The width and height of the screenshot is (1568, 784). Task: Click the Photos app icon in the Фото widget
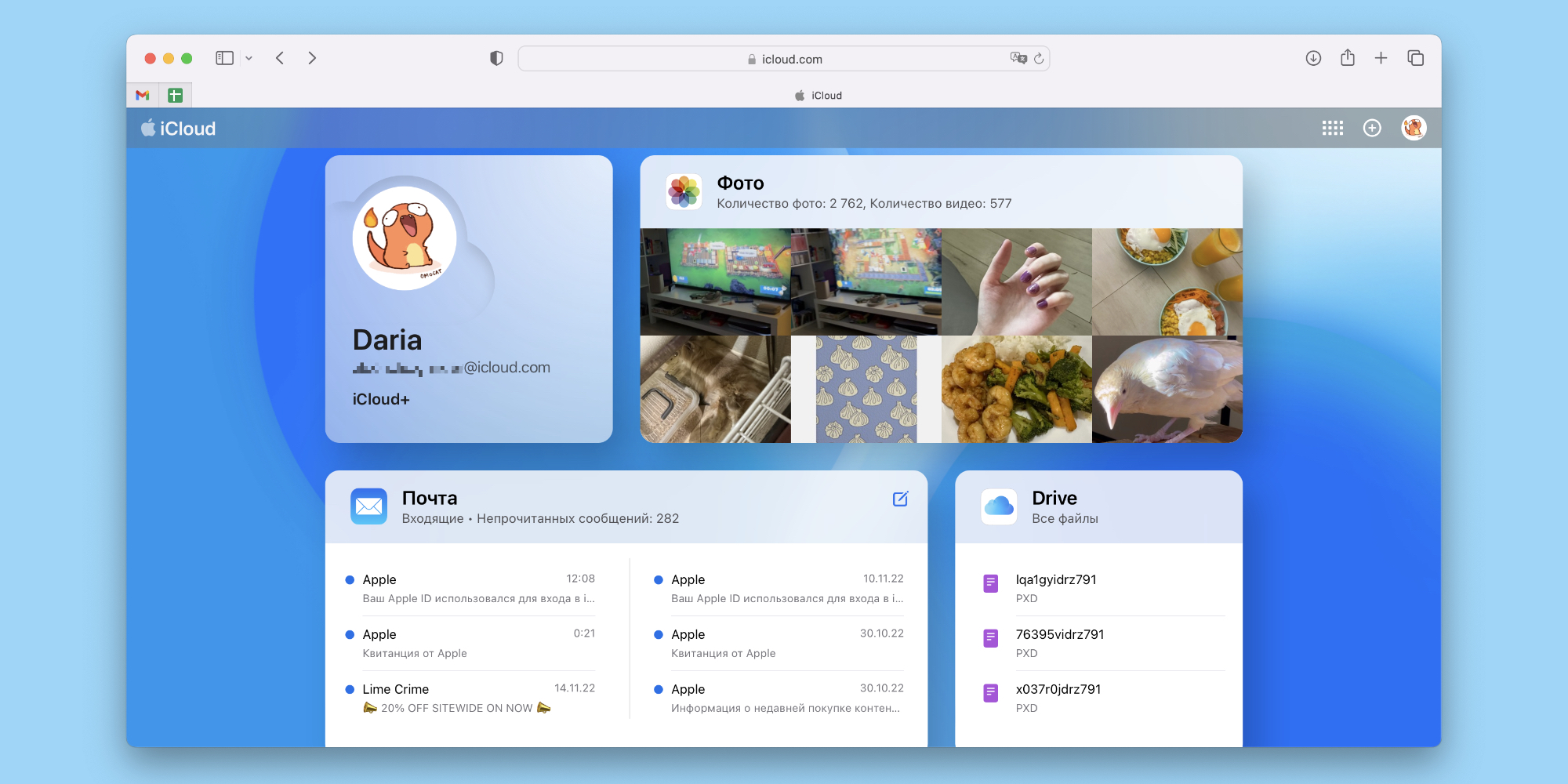pyautogui.click(x=684, y=191)
